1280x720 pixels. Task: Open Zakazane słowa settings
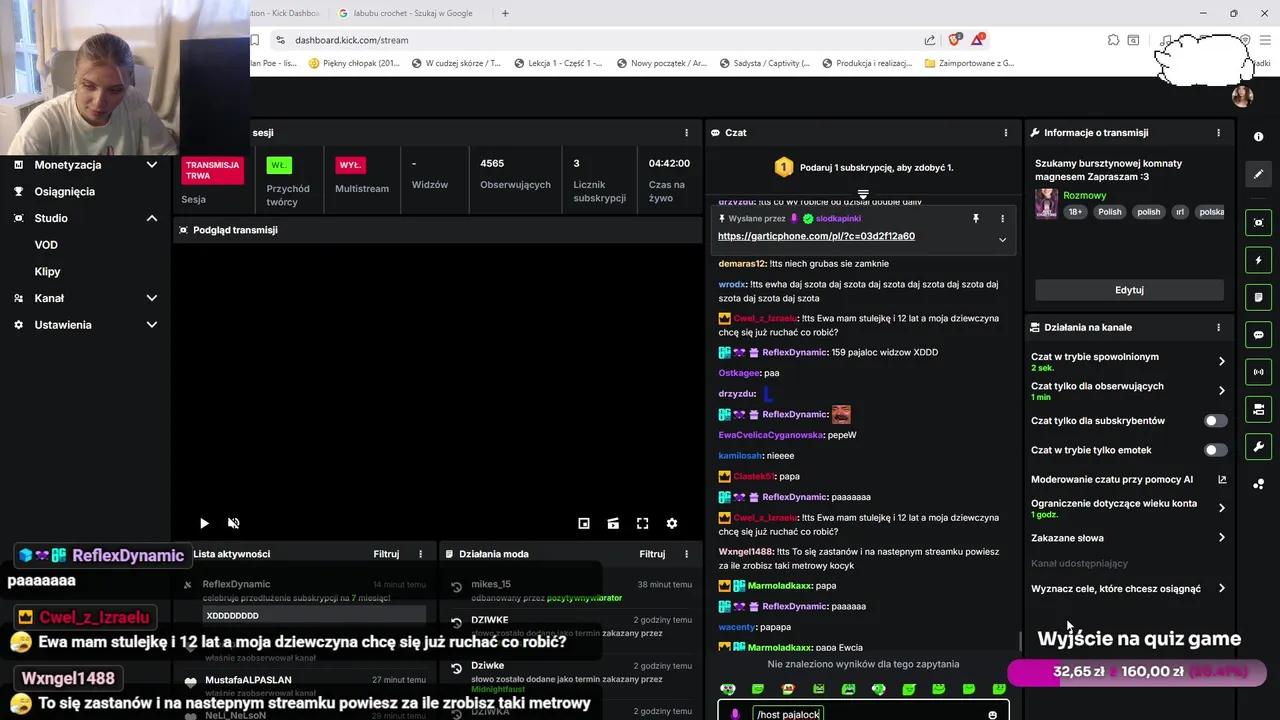click(1128, 538)
